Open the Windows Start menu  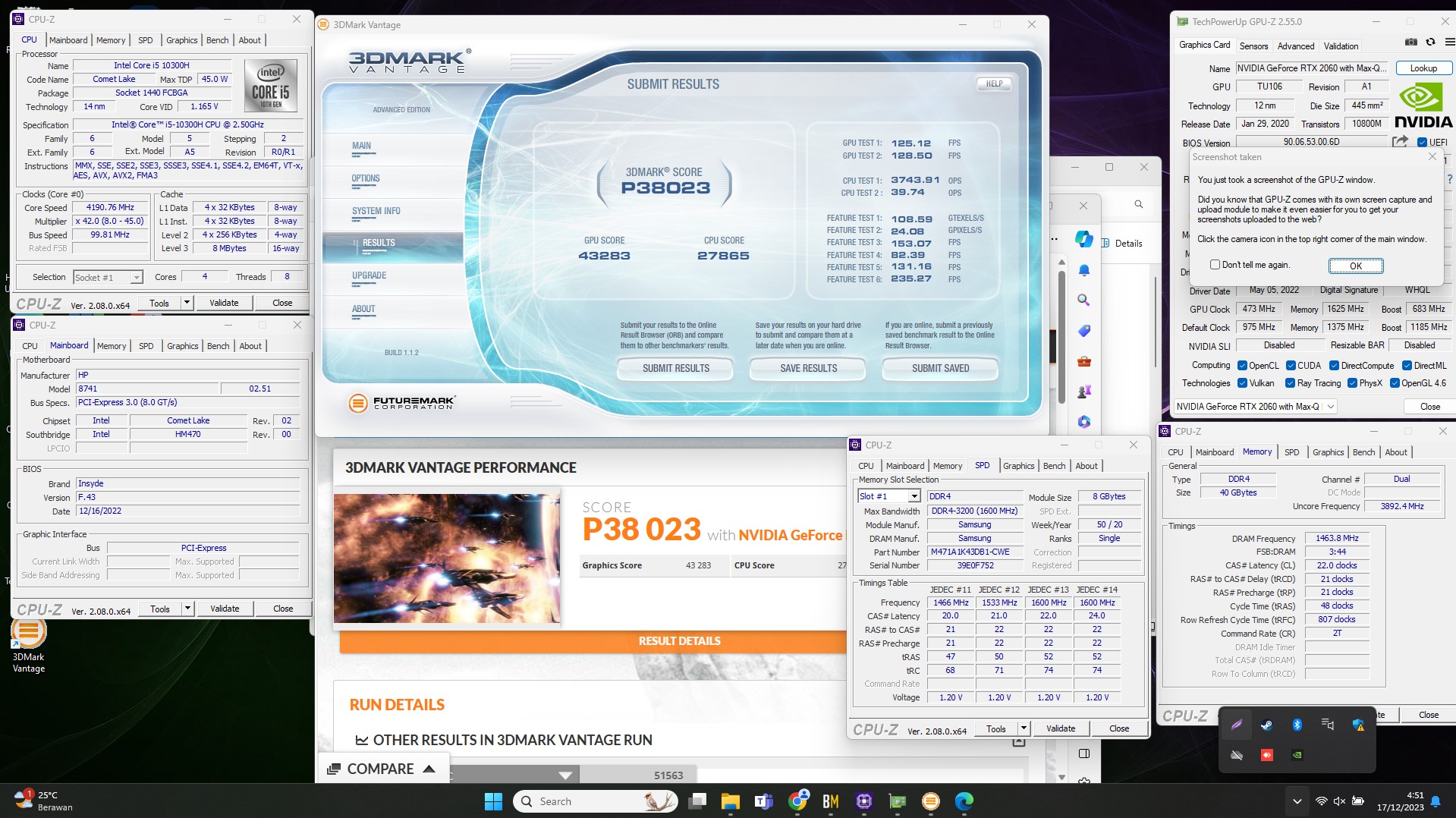coord(493,801)
